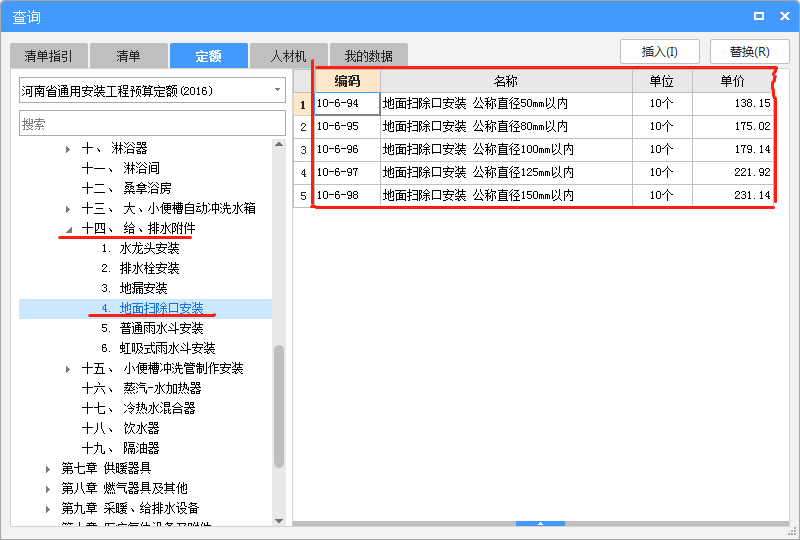800x540 pixels.
Task: Select the code cell 10-6-96
Action: tap(347, 150)
